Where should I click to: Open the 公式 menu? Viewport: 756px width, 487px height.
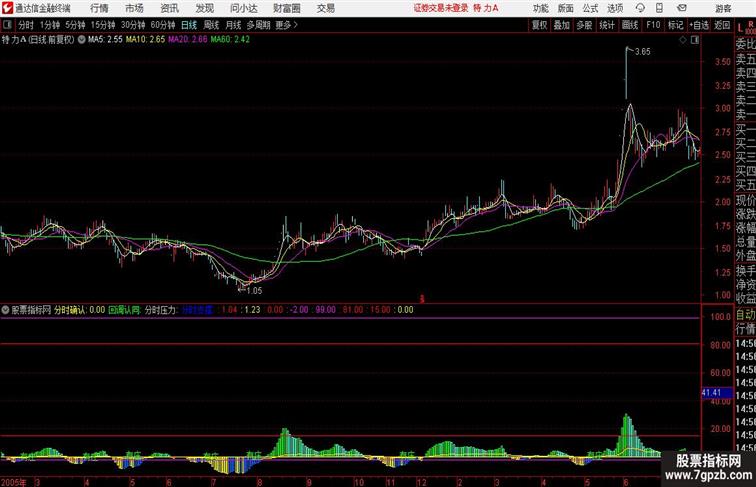[x=590, y=8]
